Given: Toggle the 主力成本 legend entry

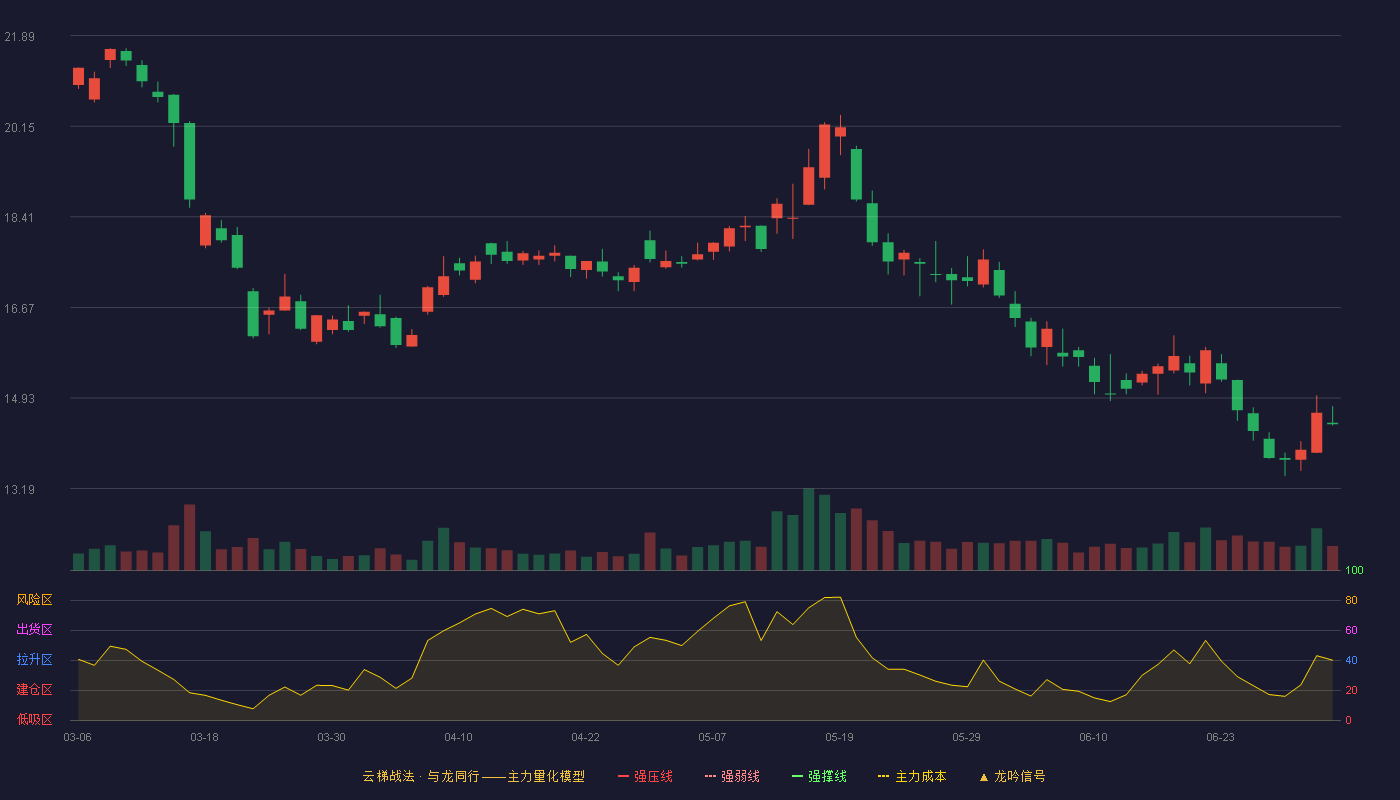Looking at the screenshot, I should click(x=912, y=776).
